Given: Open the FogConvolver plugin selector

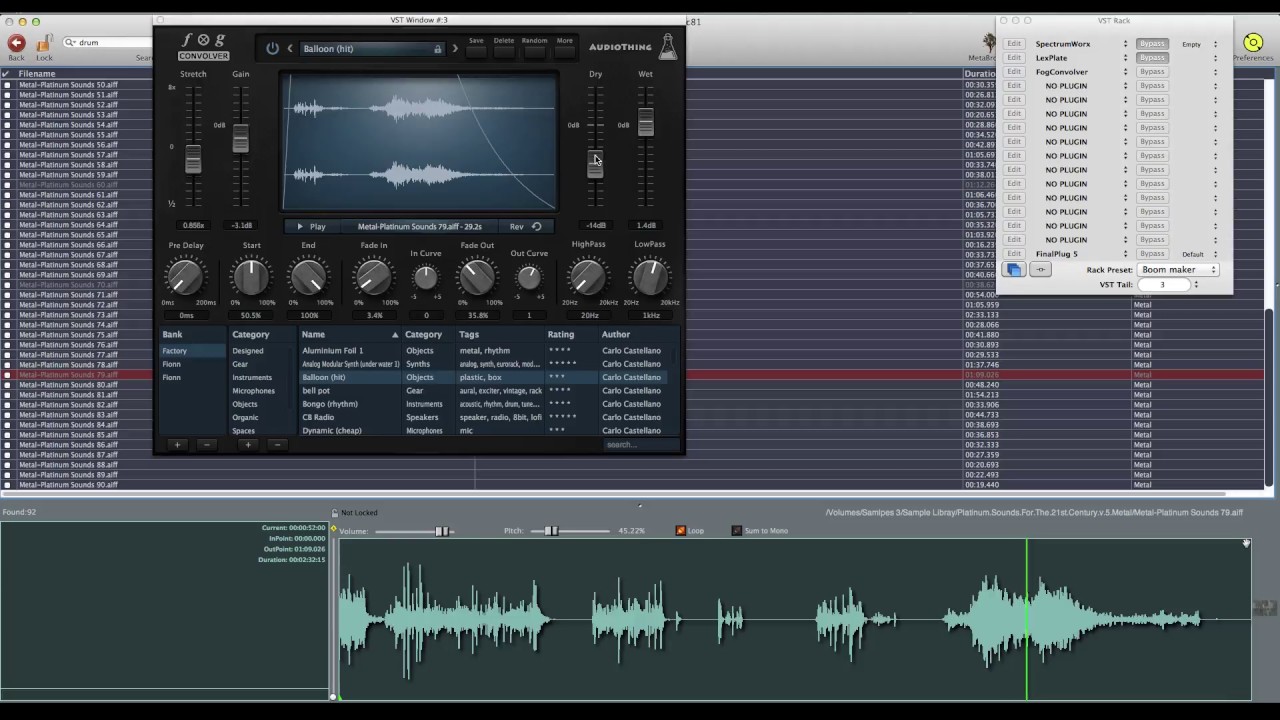Looking at the screenshot, I should pos(1125,72).
